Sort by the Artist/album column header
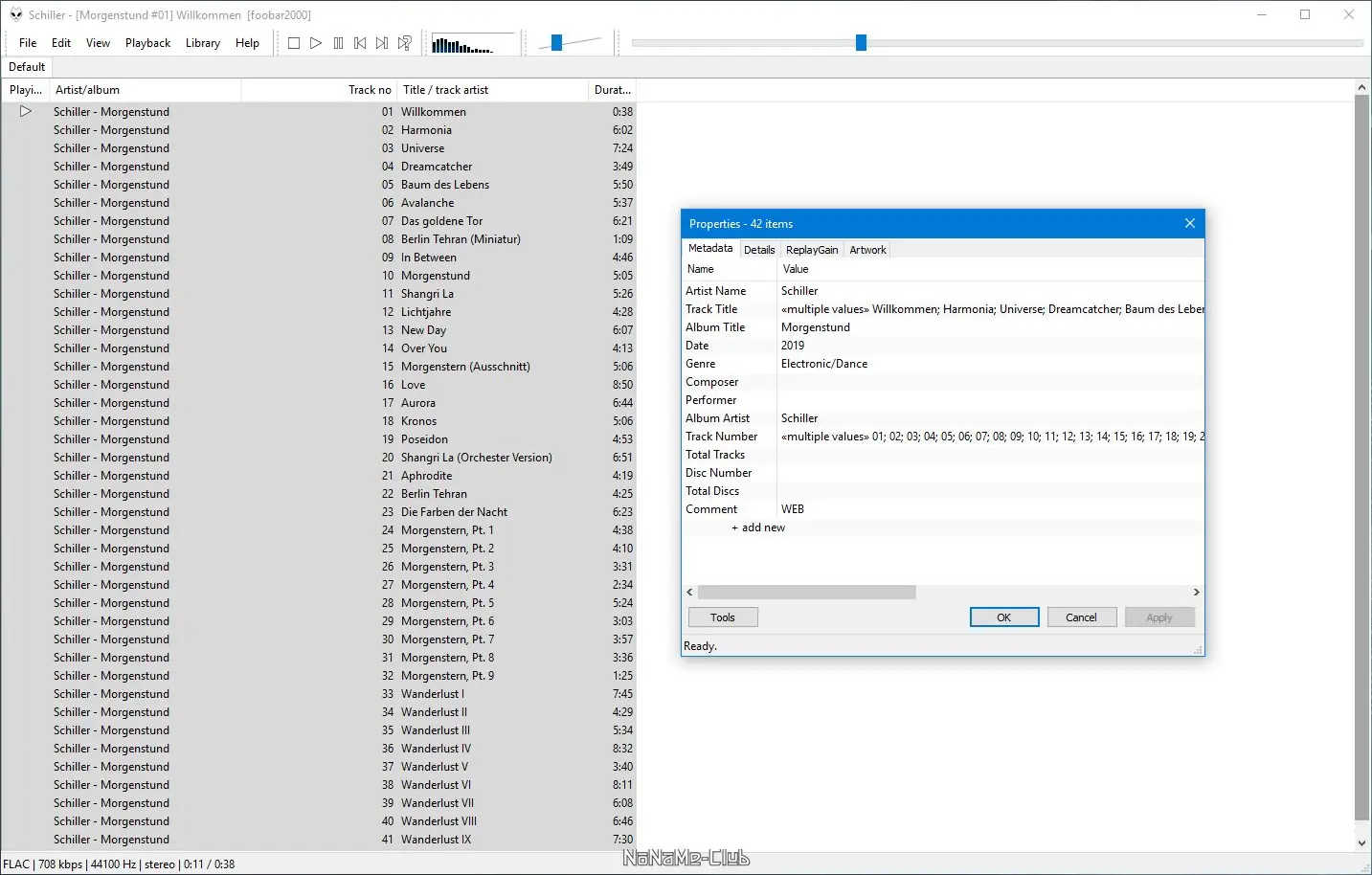Image resolution: width=1372 pixels, height=875 pixels. pyautogui.click(x=145, y=90)
